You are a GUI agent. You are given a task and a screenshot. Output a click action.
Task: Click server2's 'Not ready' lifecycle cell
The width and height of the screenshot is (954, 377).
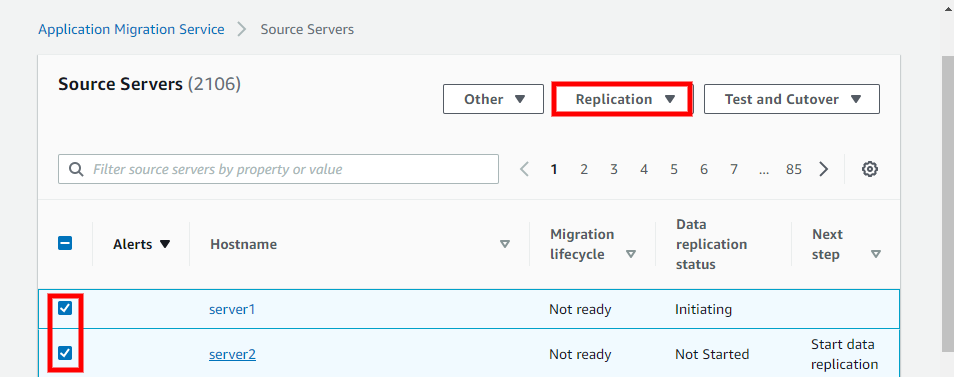coord(580,354)
